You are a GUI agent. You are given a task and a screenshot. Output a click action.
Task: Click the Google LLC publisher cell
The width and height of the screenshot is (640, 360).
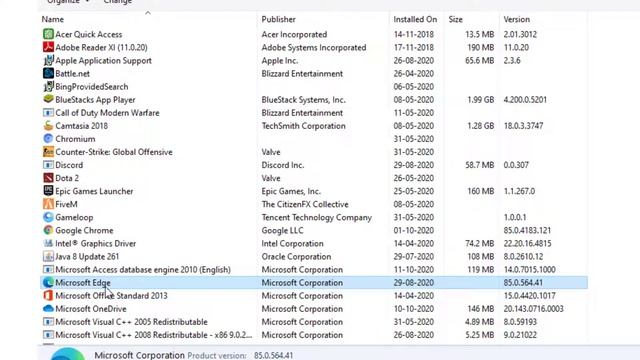pos(282,230)
